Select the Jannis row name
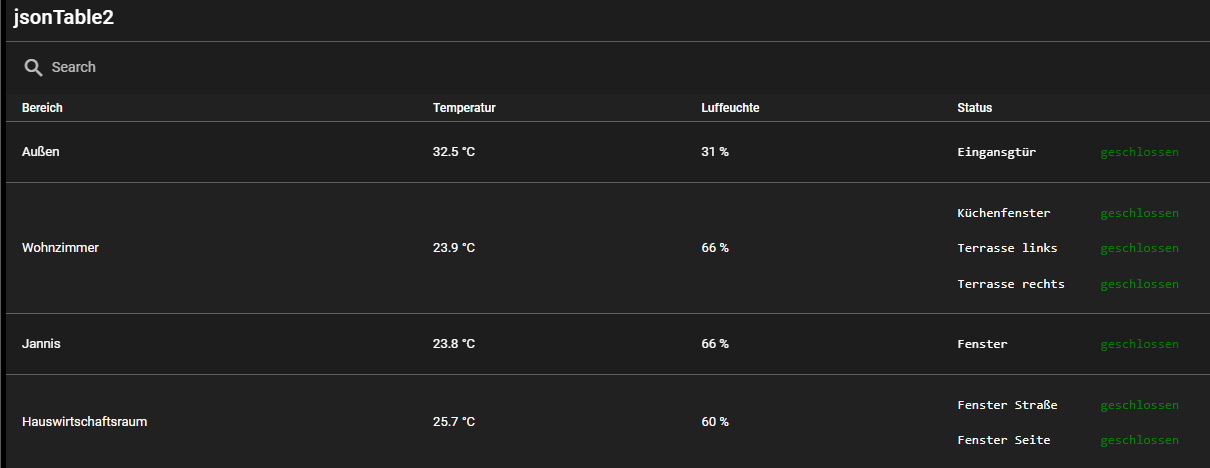The width and height of the screenshot is (1210, 468). click(41, 344)
